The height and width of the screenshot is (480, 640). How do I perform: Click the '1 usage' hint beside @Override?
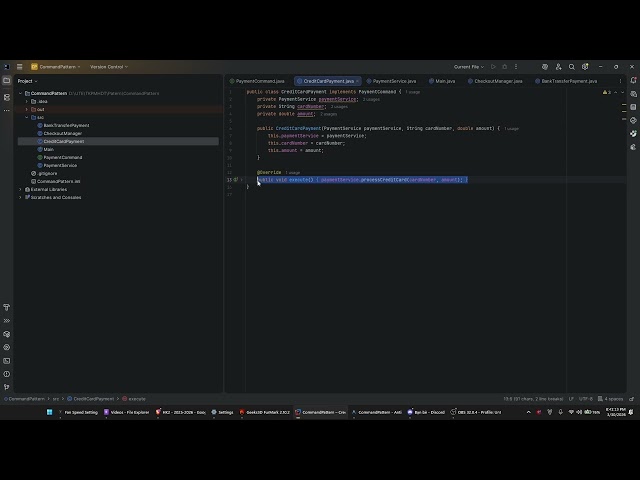click(x=292, y=173)
